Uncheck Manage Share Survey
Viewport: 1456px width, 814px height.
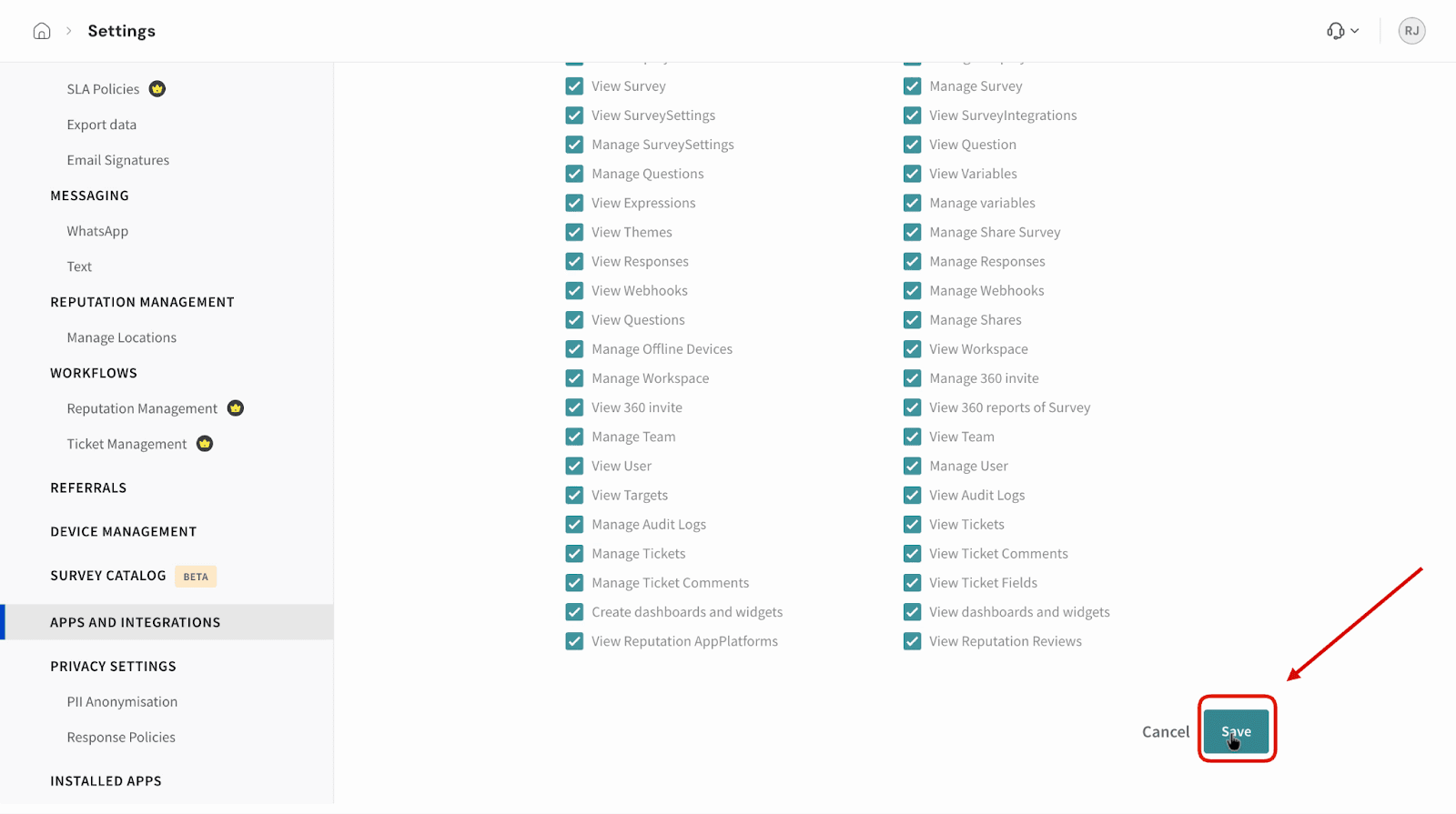point(912,232)
